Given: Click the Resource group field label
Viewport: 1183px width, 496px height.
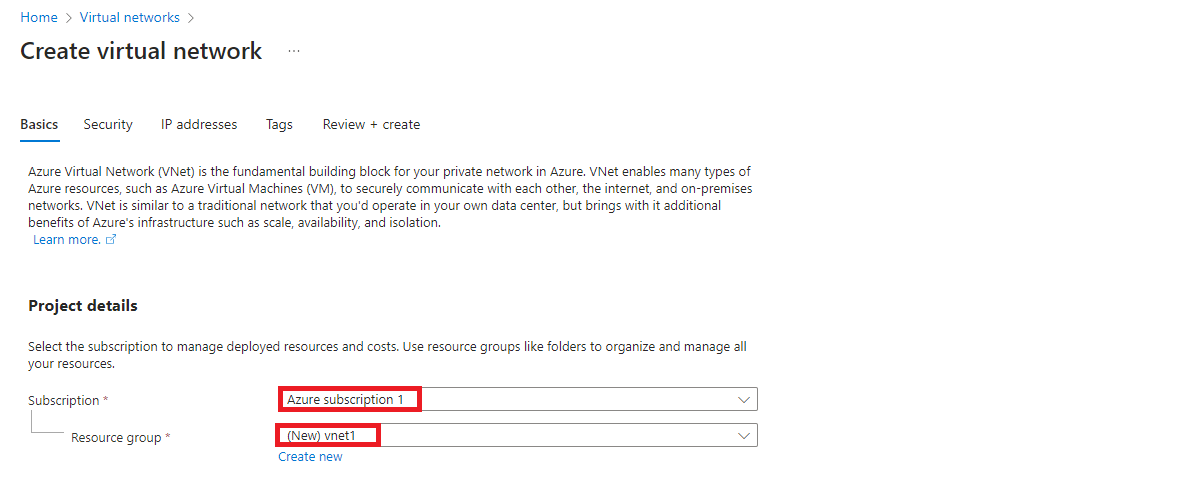Looking at the screenshot, I should 117,438.
